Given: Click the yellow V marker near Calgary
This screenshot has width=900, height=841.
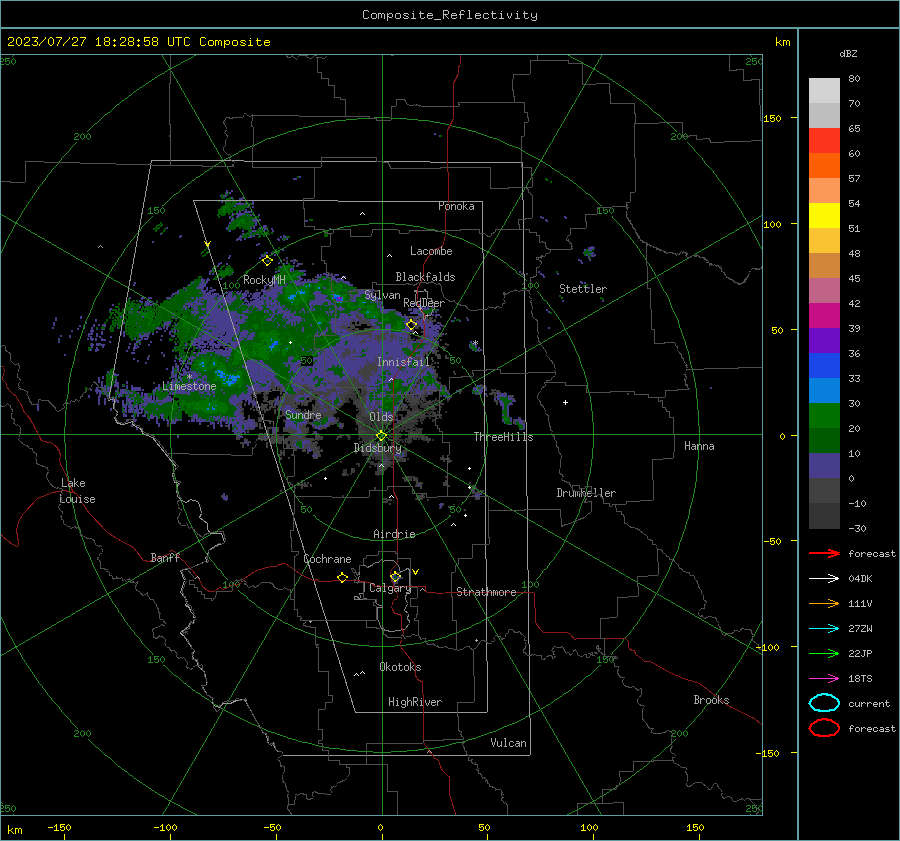Looking at the screenshot, I should coord(416,572).
